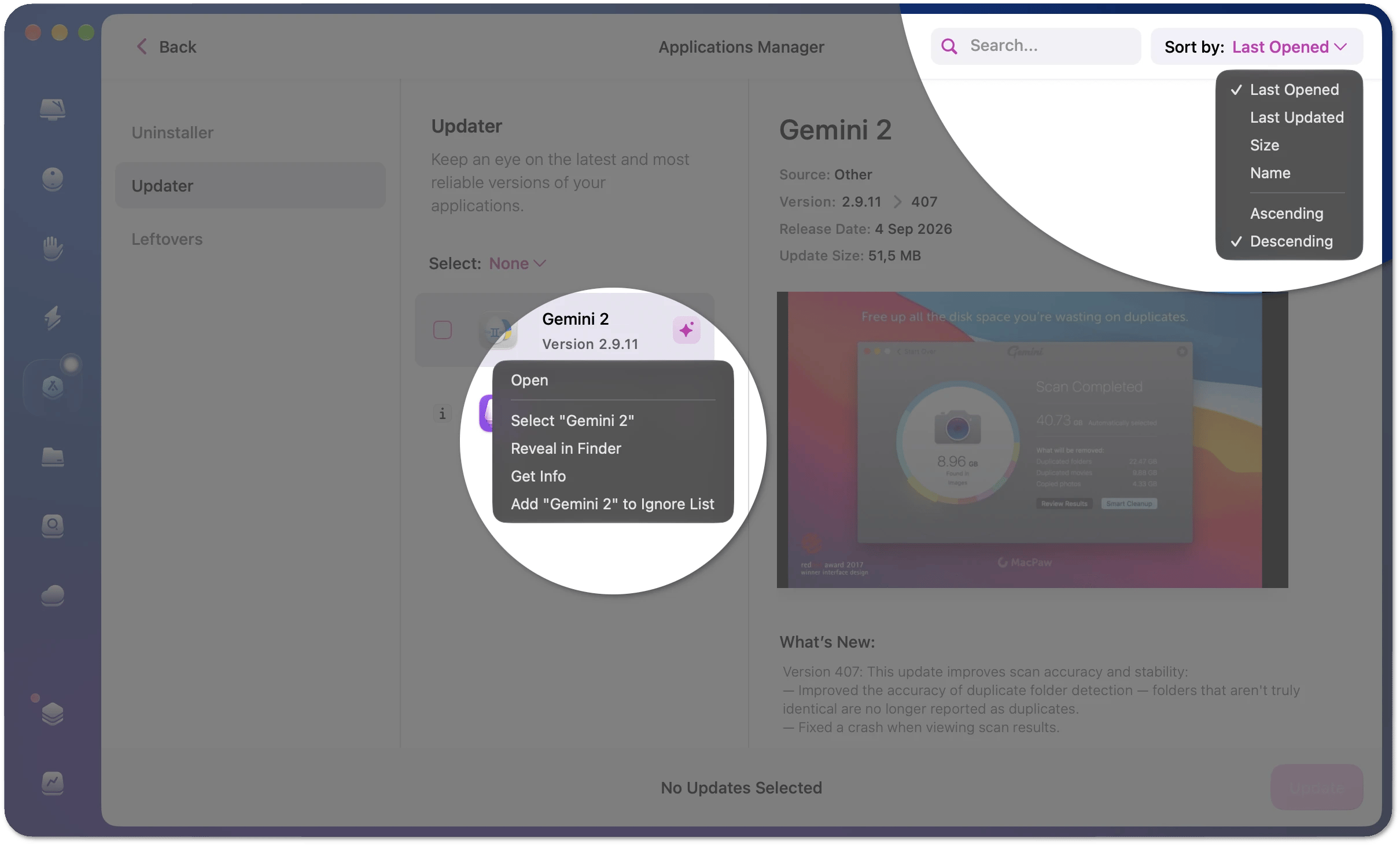The image size is (1400, 845).
Task: Expand the Select None dropdown
Action: 517,263
